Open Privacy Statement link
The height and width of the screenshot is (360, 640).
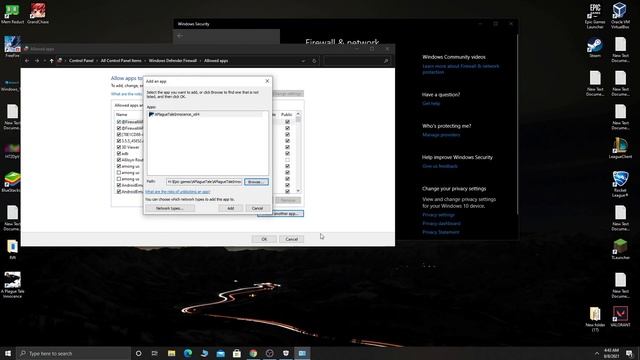(441, 232)
